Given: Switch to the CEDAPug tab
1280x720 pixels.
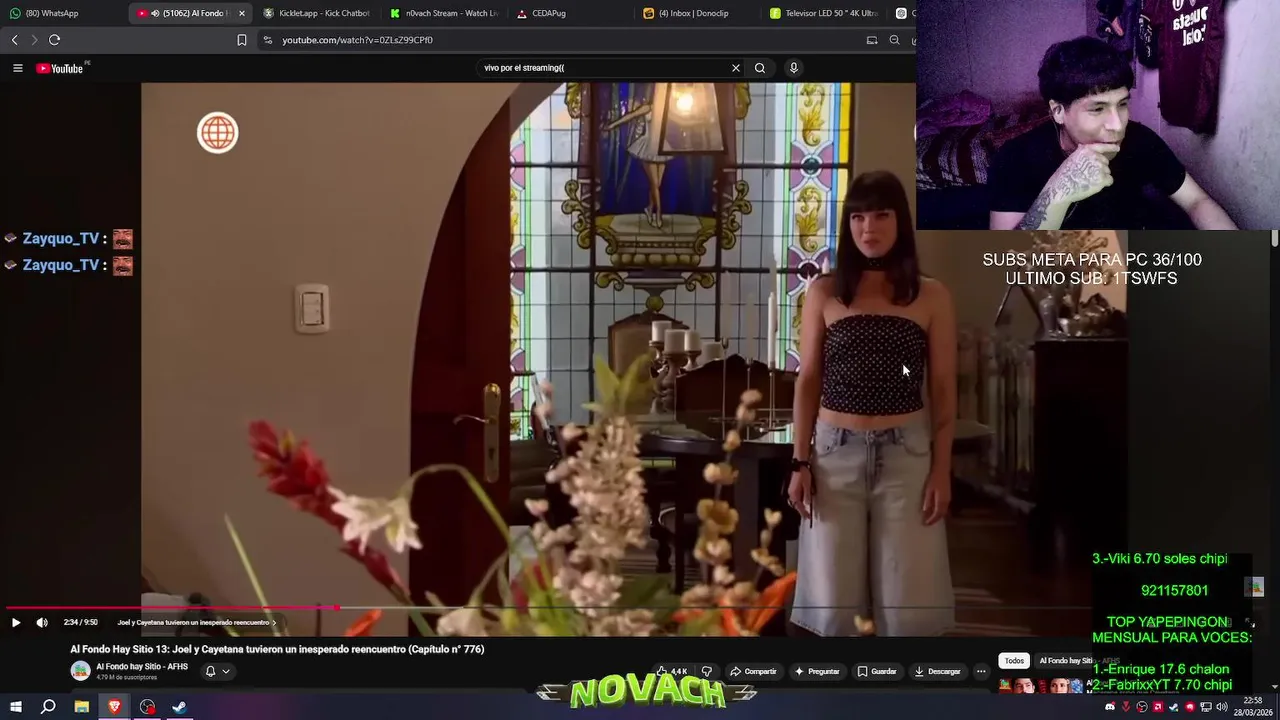Looking at the screenshot, I should (x=570, y=13).
